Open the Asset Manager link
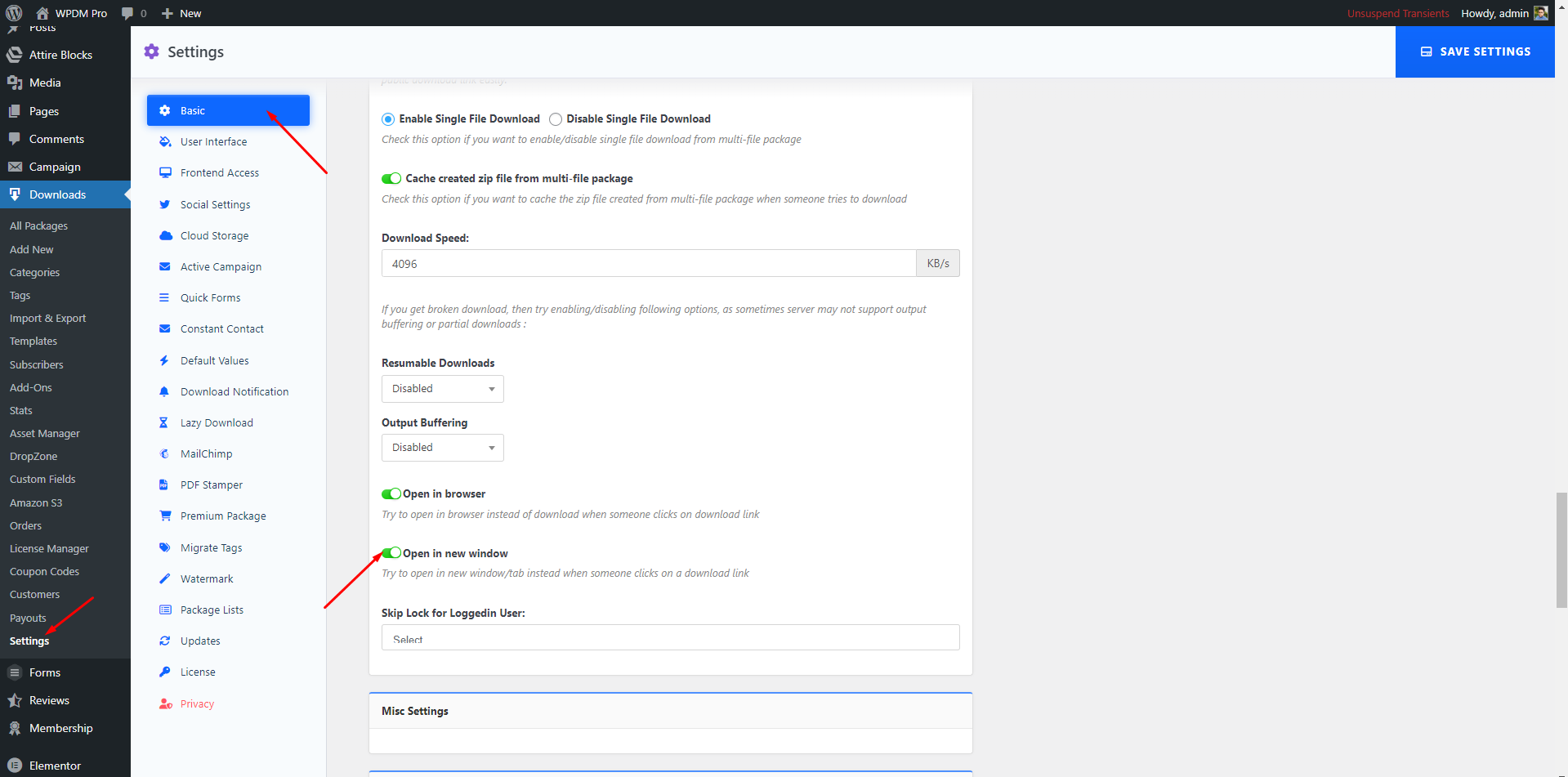The image size is (1568, 777). (x=45, y=433)
